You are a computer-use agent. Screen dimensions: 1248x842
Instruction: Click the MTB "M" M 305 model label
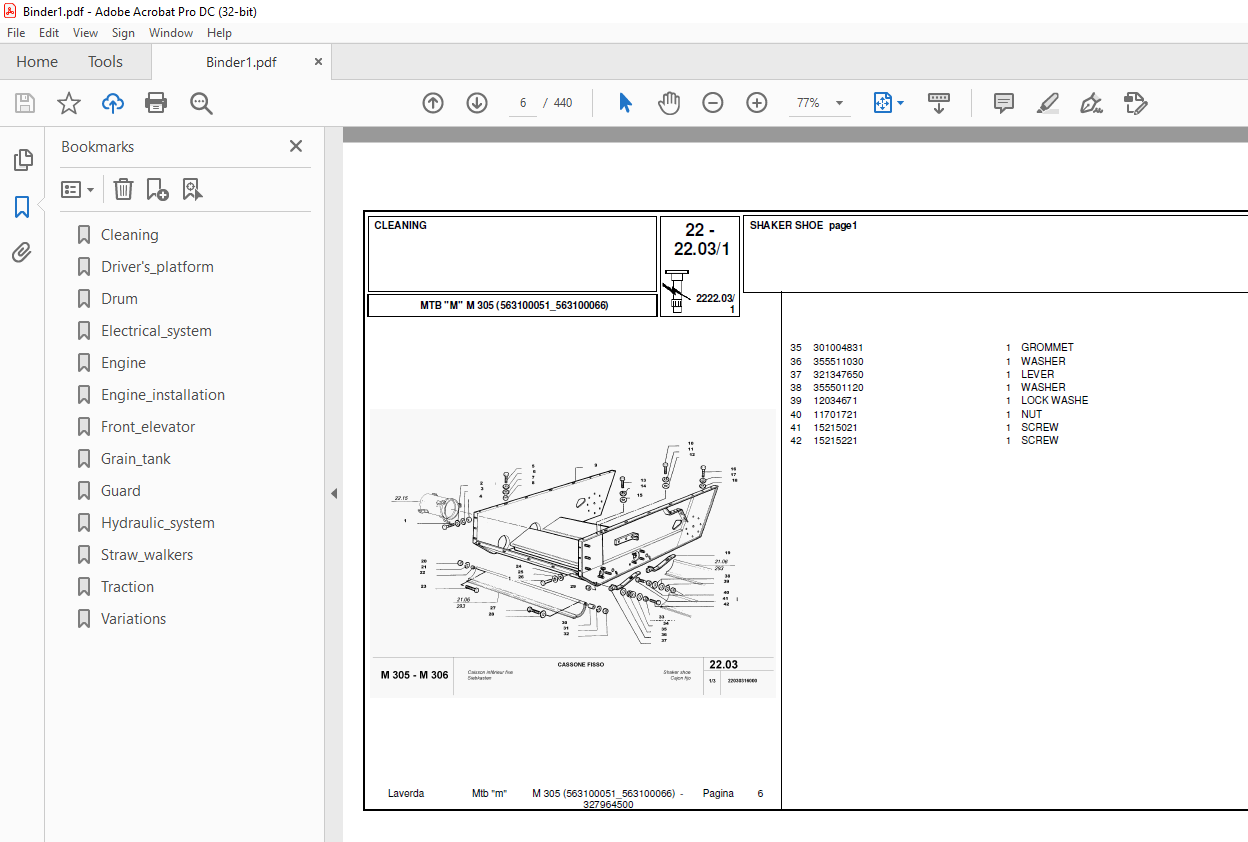[x=513, y=305]
